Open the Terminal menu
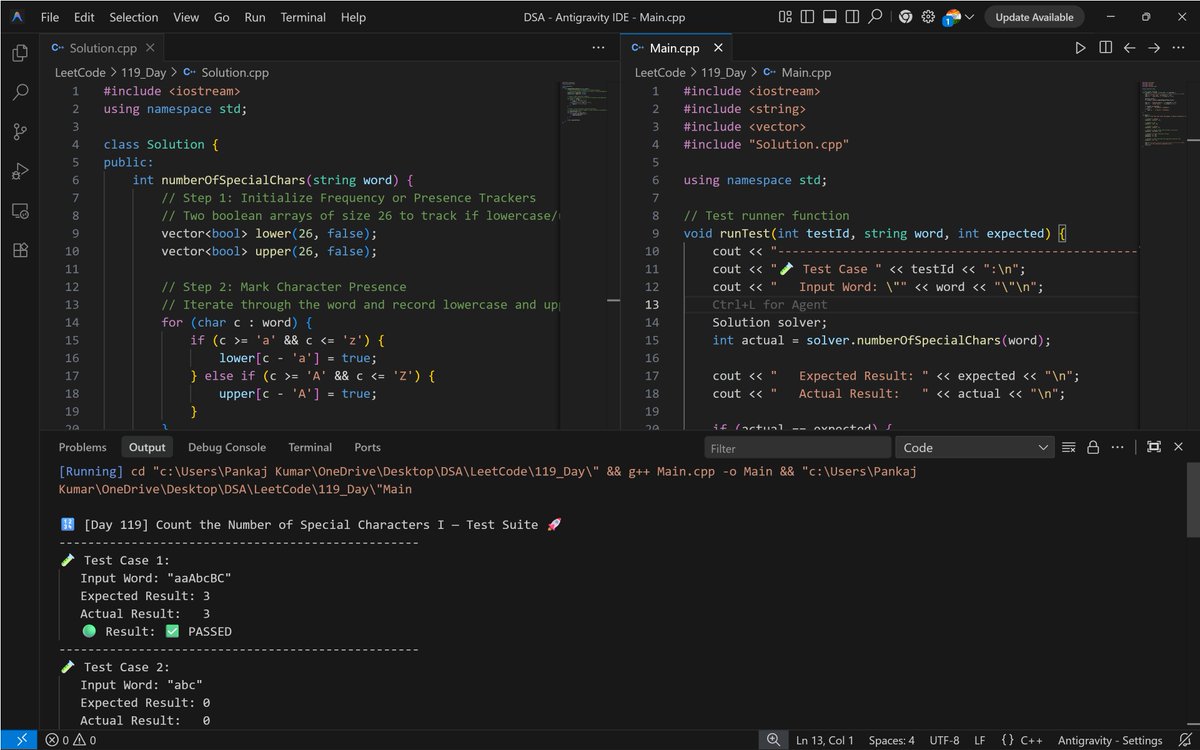This screenshot has height=750, width=1200. point(303,17)
